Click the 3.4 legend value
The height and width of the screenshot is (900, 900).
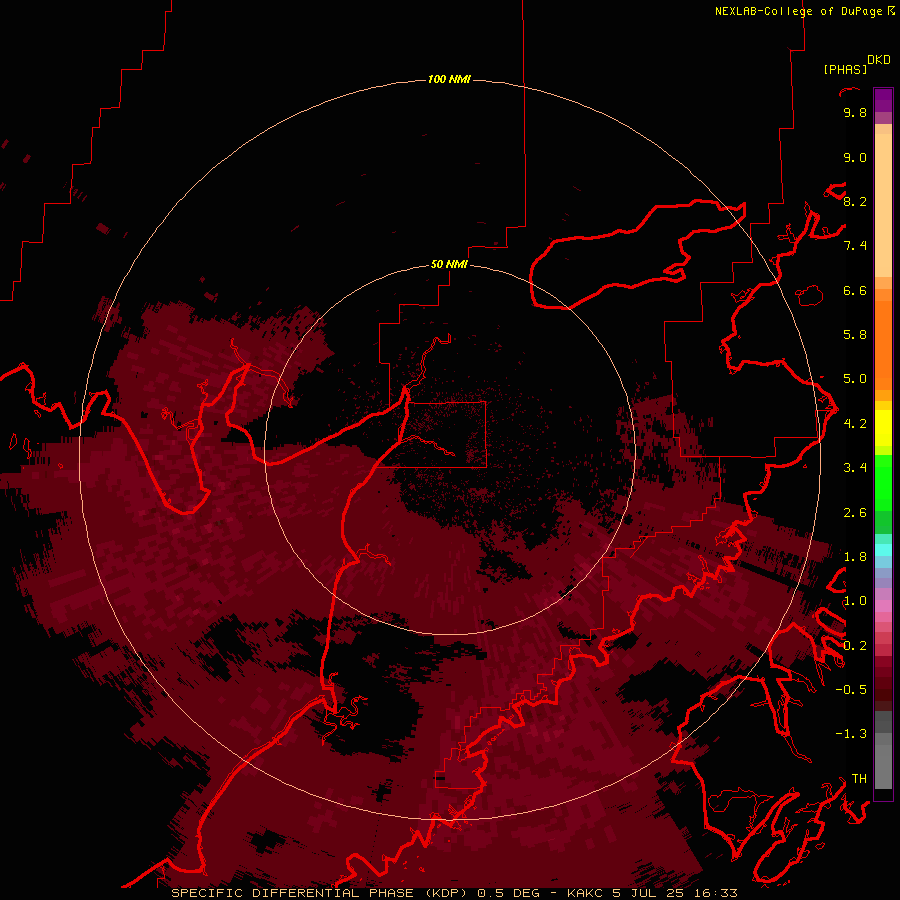pos(855,468)
